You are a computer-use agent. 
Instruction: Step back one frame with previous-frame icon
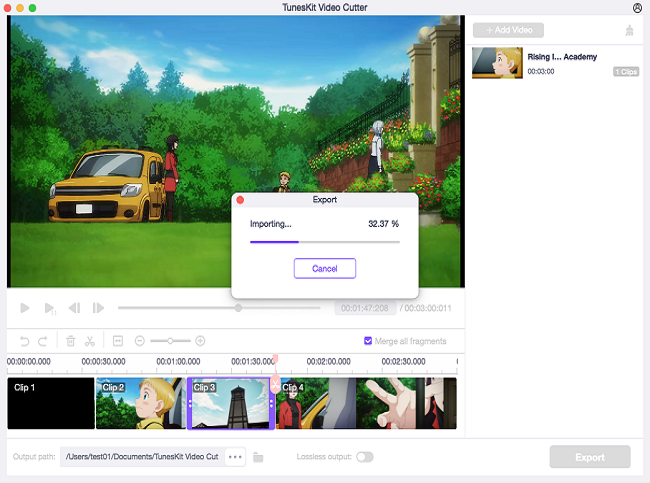74,308
